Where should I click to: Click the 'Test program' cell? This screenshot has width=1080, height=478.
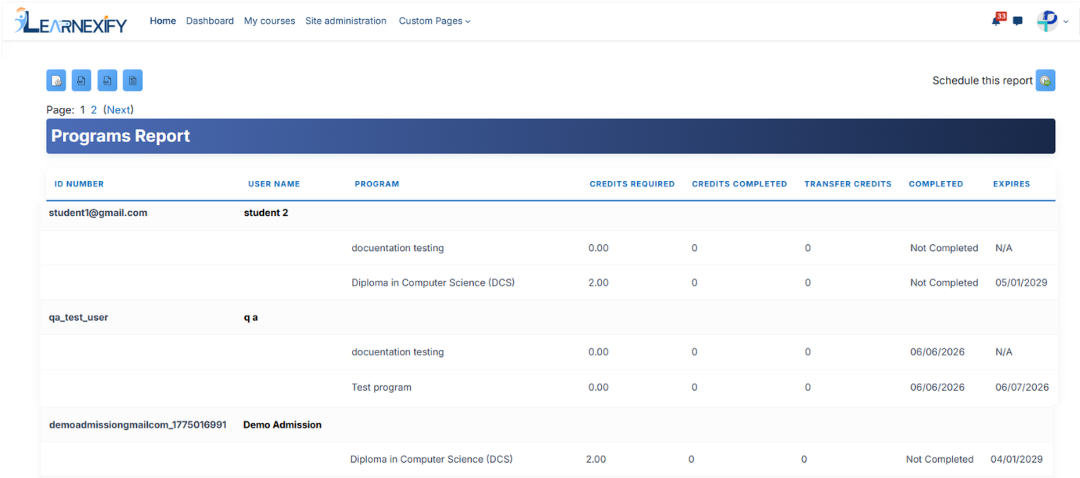click(x=382, y=387)
